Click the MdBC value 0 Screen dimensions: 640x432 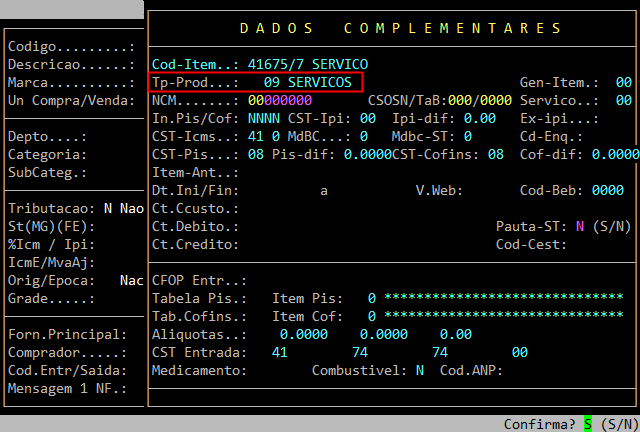tap(364, 136)
